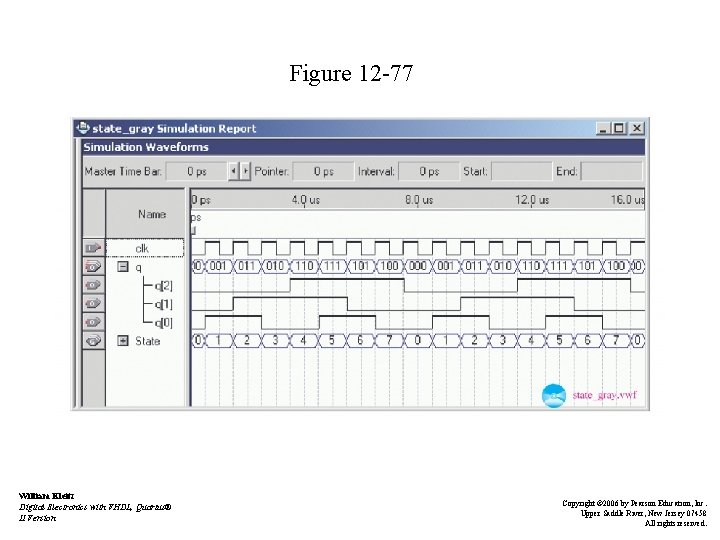
Task: Click the first 110 value in q waveform
Action: tap(304, 266)
